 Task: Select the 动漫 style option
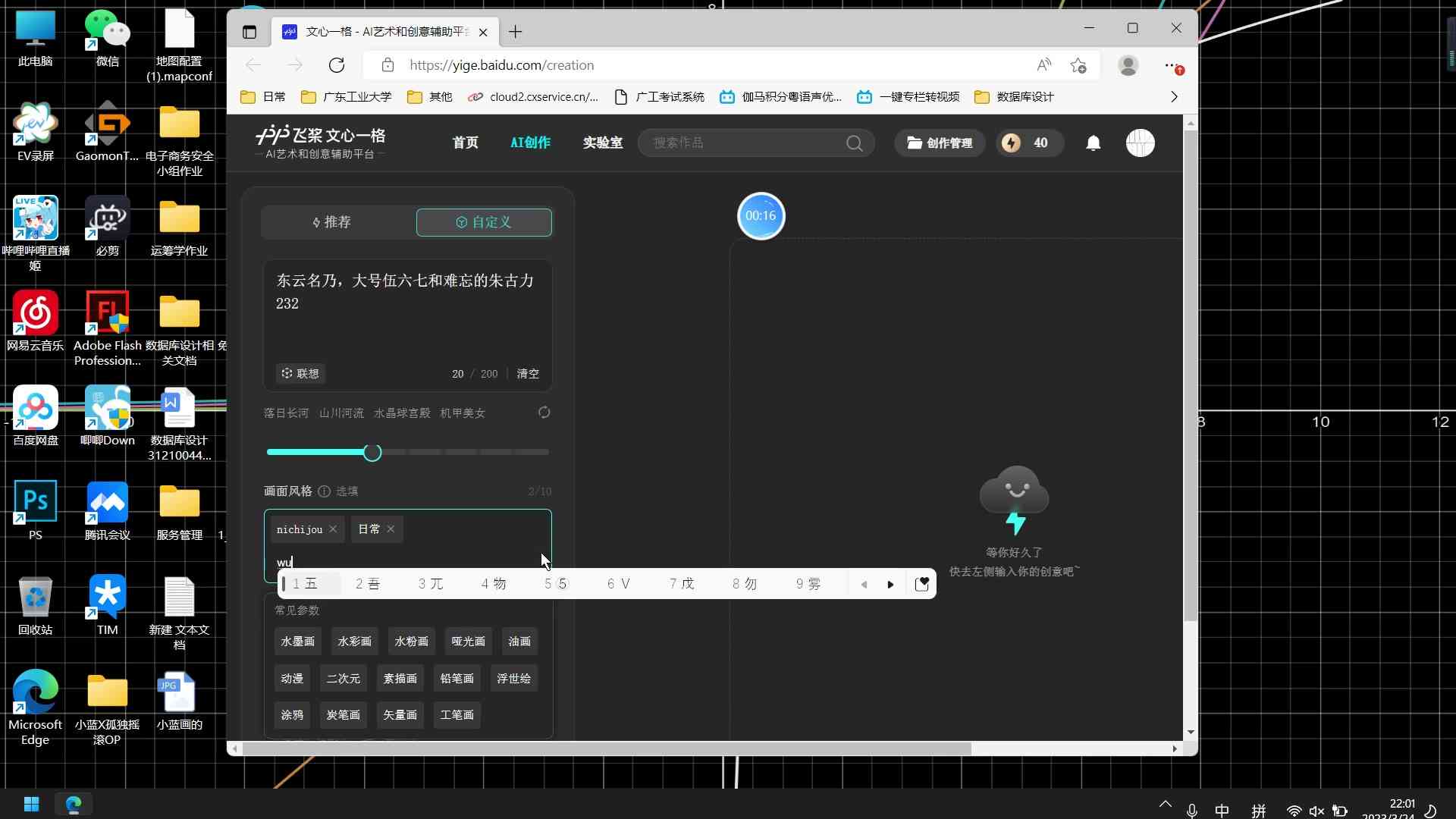click(x=291, y=678)
